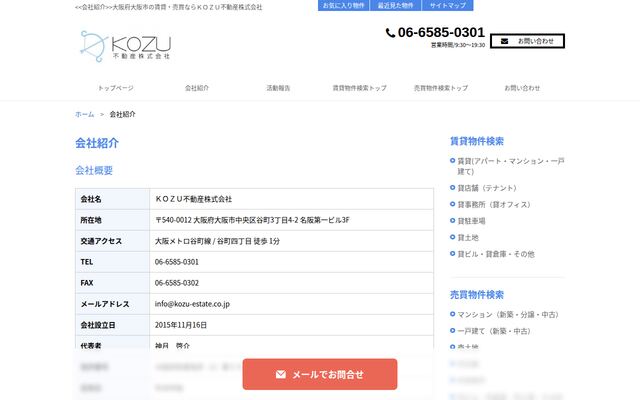640x400 pixels.
Task: Click bullet icon beside 貸土地
Action: coord(452,237)
